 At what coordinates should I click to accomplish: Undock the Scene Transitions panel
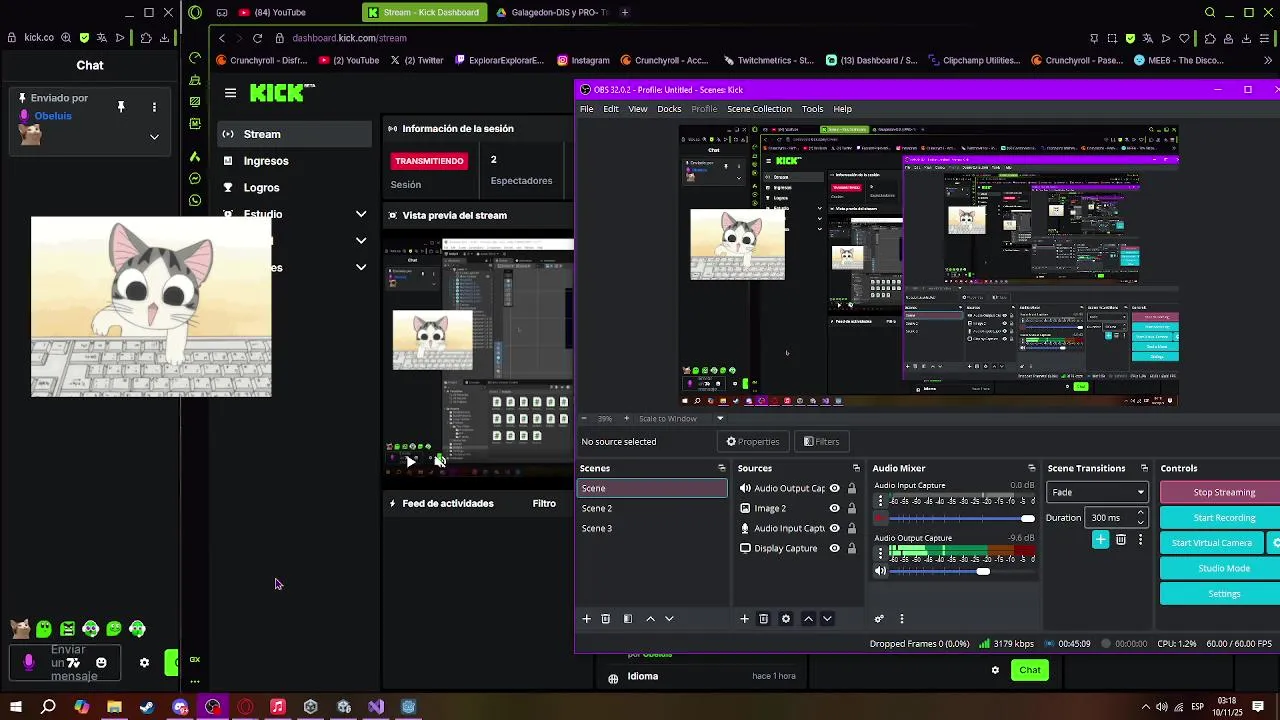(x=1145, y=468)
